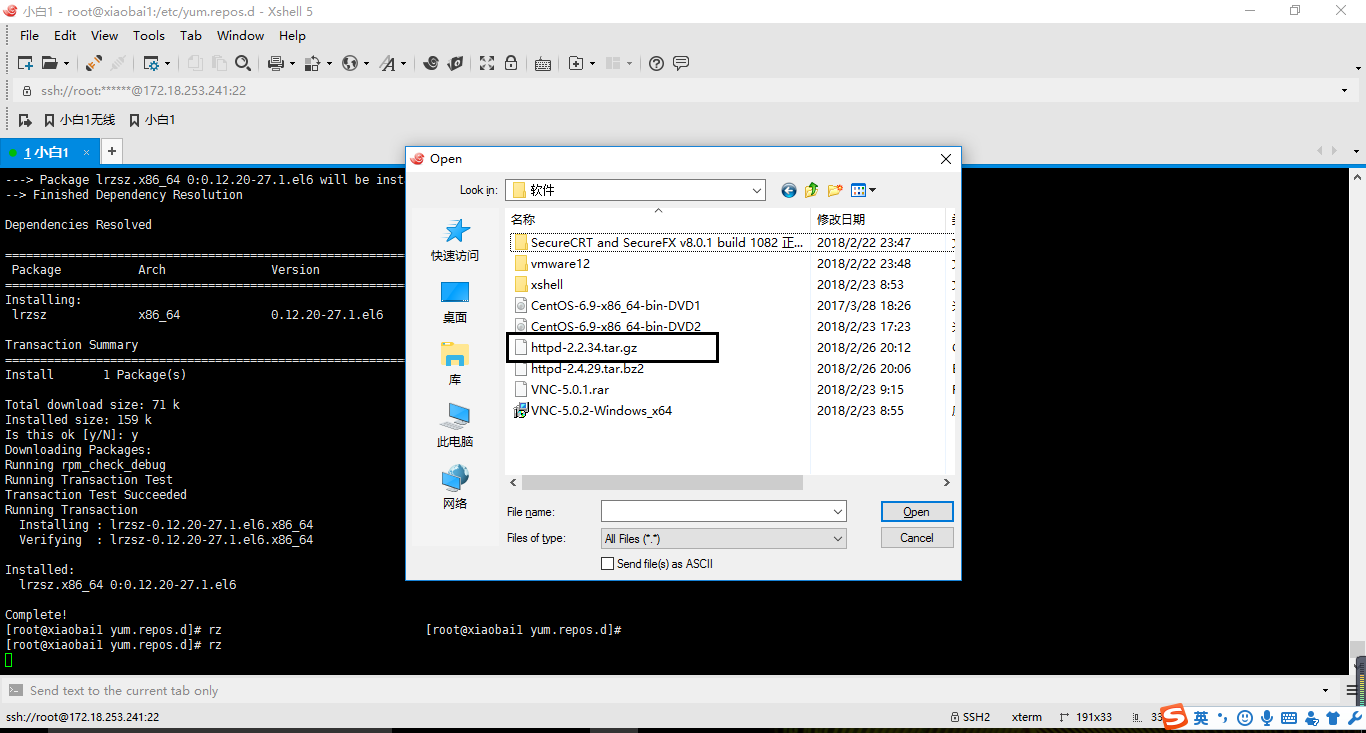Screen dimensions: 1366x733
Task: Click the file transfer toolbar icon
Action: [312, 63]
